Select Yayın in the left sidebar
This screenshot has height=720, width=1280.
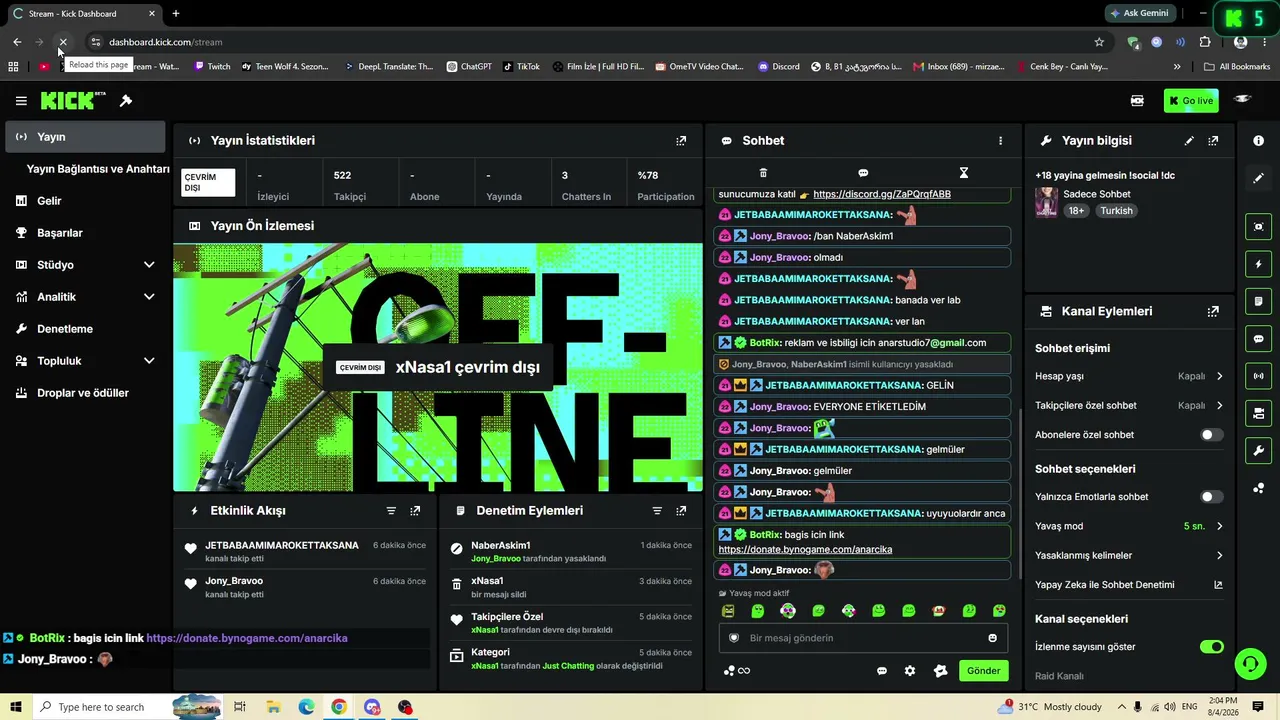85,137
